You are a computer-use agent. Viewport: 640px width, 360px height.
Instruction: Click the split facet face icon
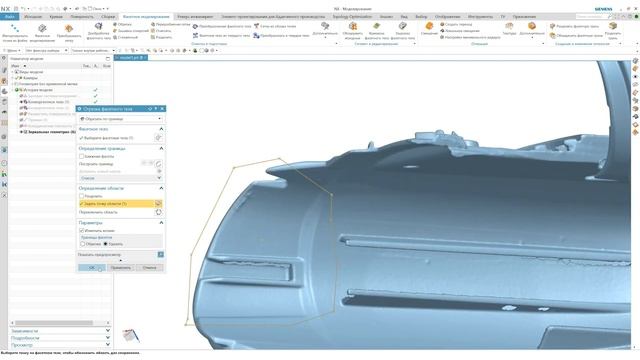pyautogui.click(x=553, y=26)
